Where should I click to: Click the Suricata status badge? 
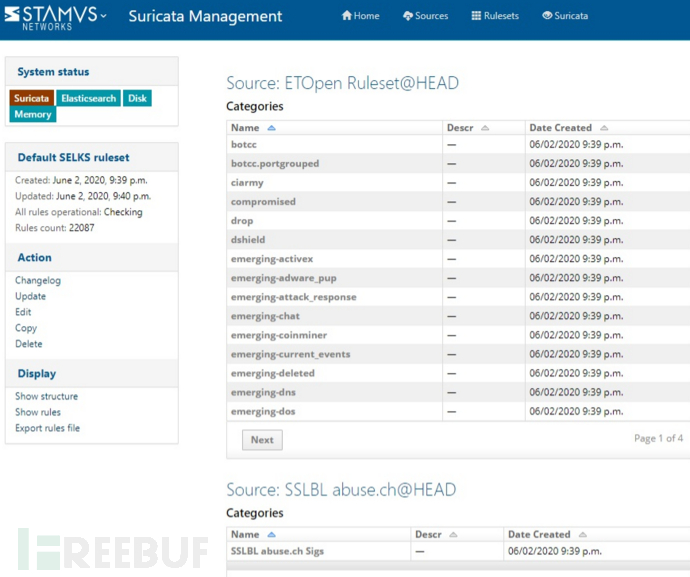click(x=32, y=98)
